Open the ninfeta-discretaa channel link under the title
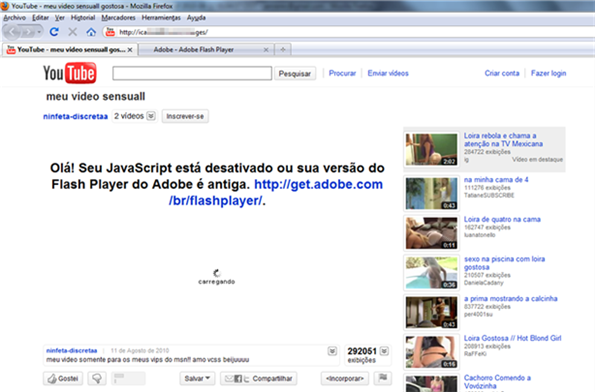Image resolution: width=595 pixels, height=392 pixels. click(75, 116)
